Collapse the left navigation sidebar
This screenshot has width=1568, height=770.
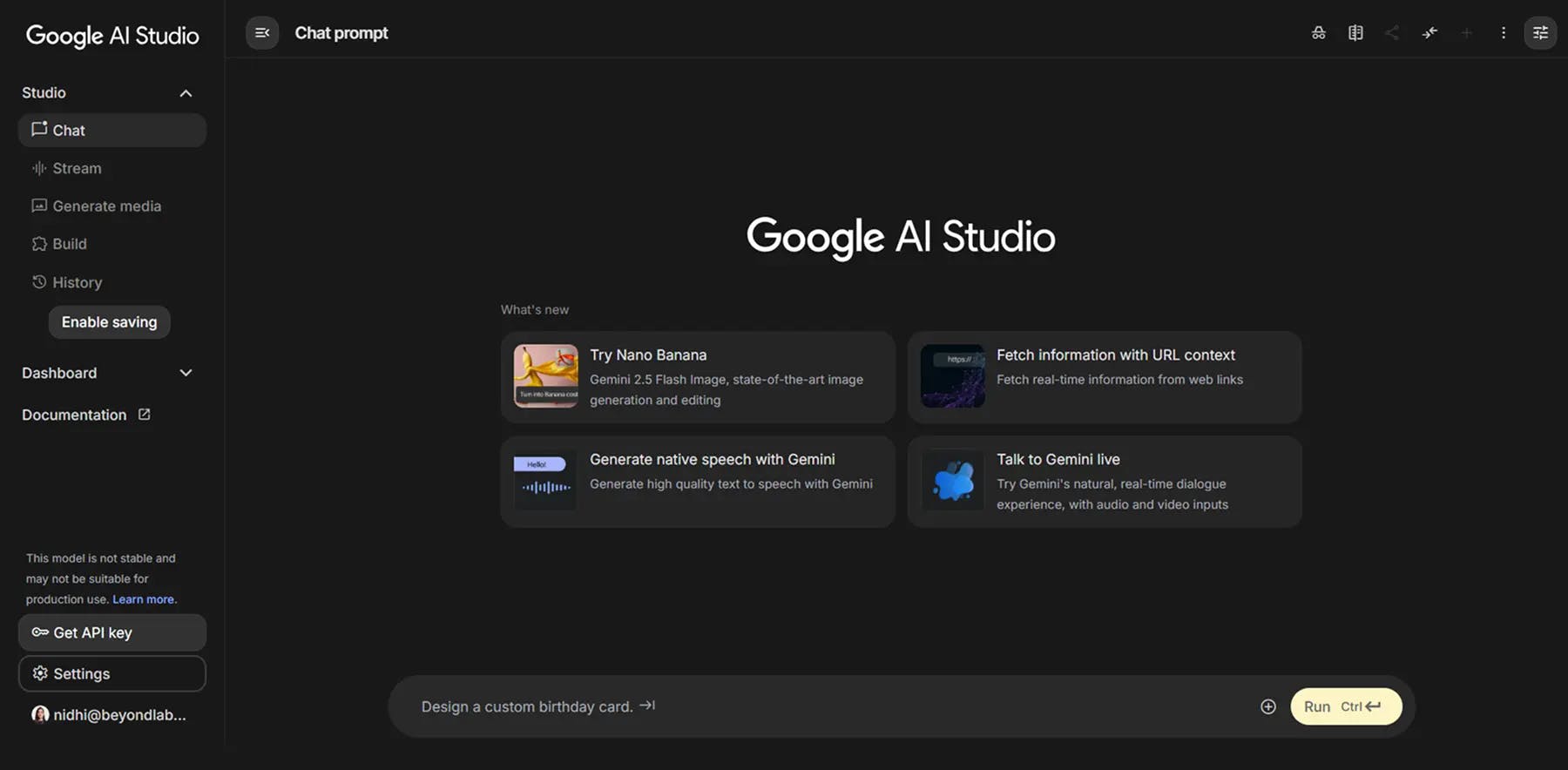click(262, 33)
